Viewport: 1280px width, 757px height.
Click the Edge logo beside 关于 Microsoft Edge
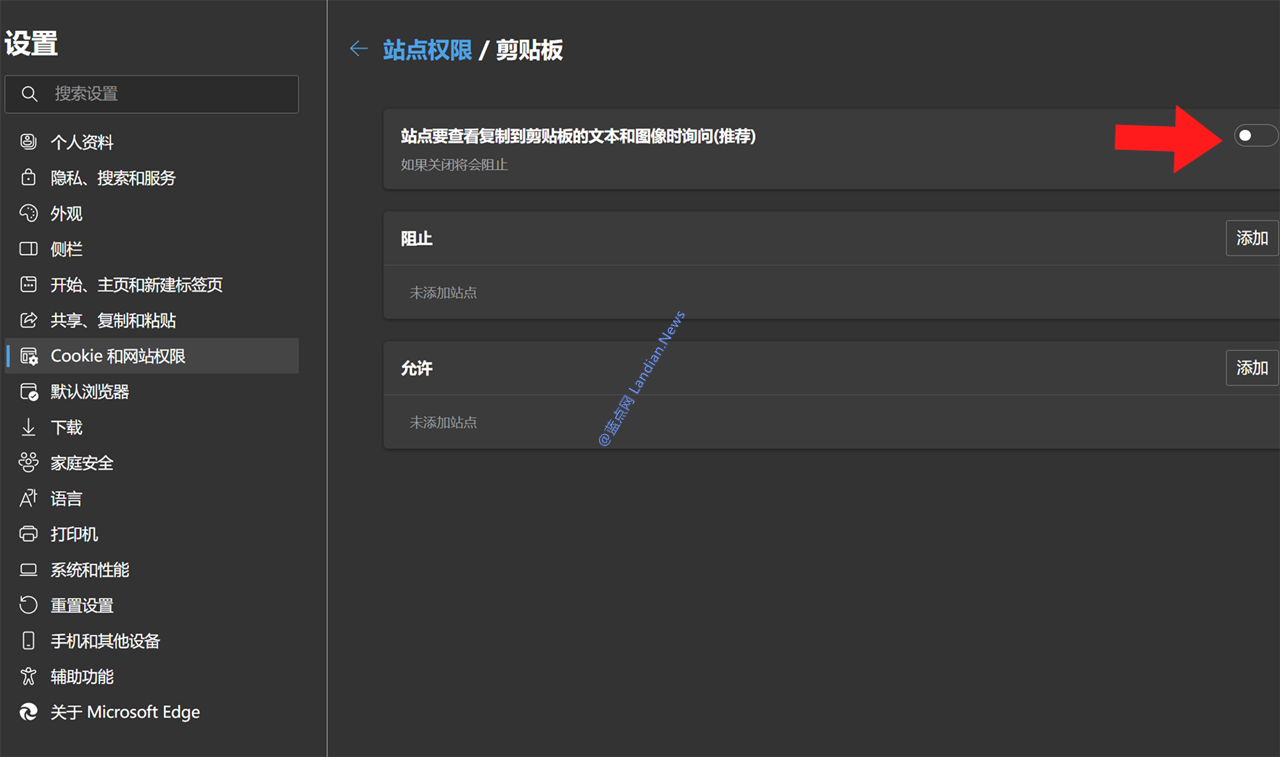click(x=29, y=712)
